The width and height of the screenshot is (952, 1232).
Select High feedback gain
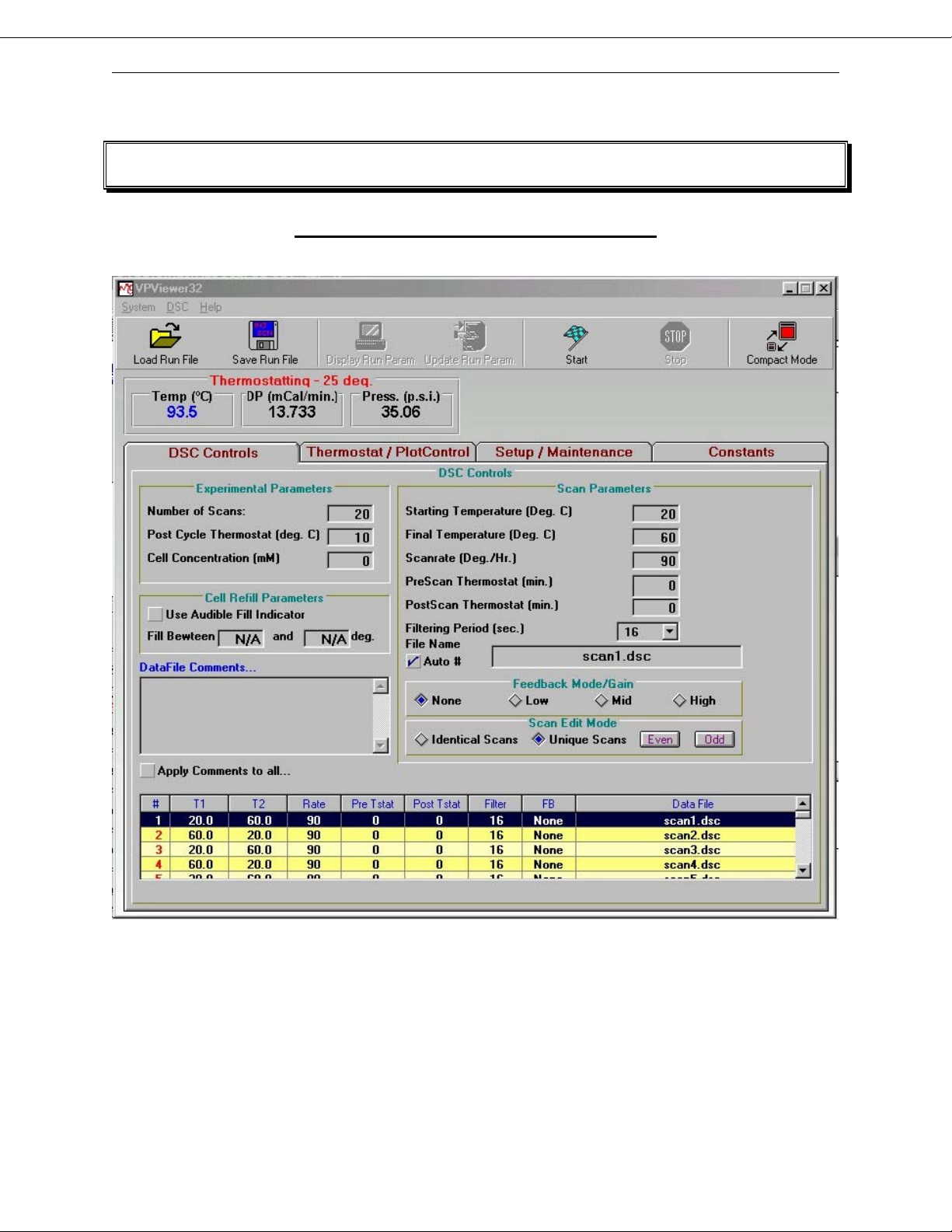click(680, 700)
